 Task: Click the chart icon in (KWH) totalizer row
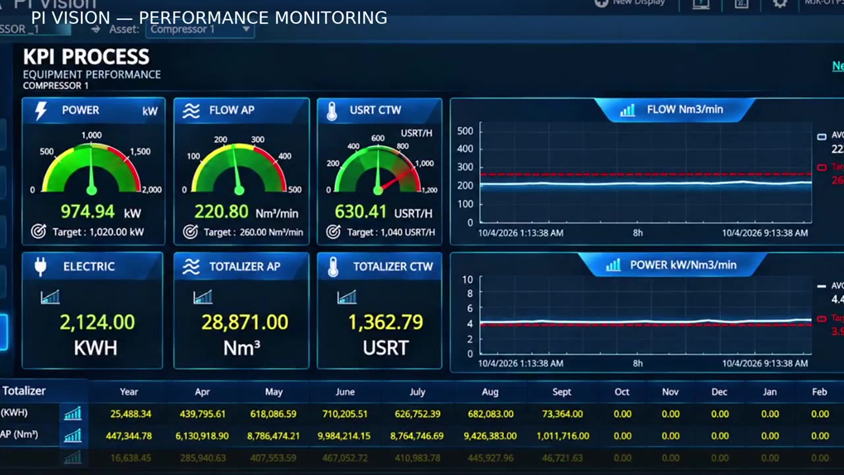coord(73,413)
